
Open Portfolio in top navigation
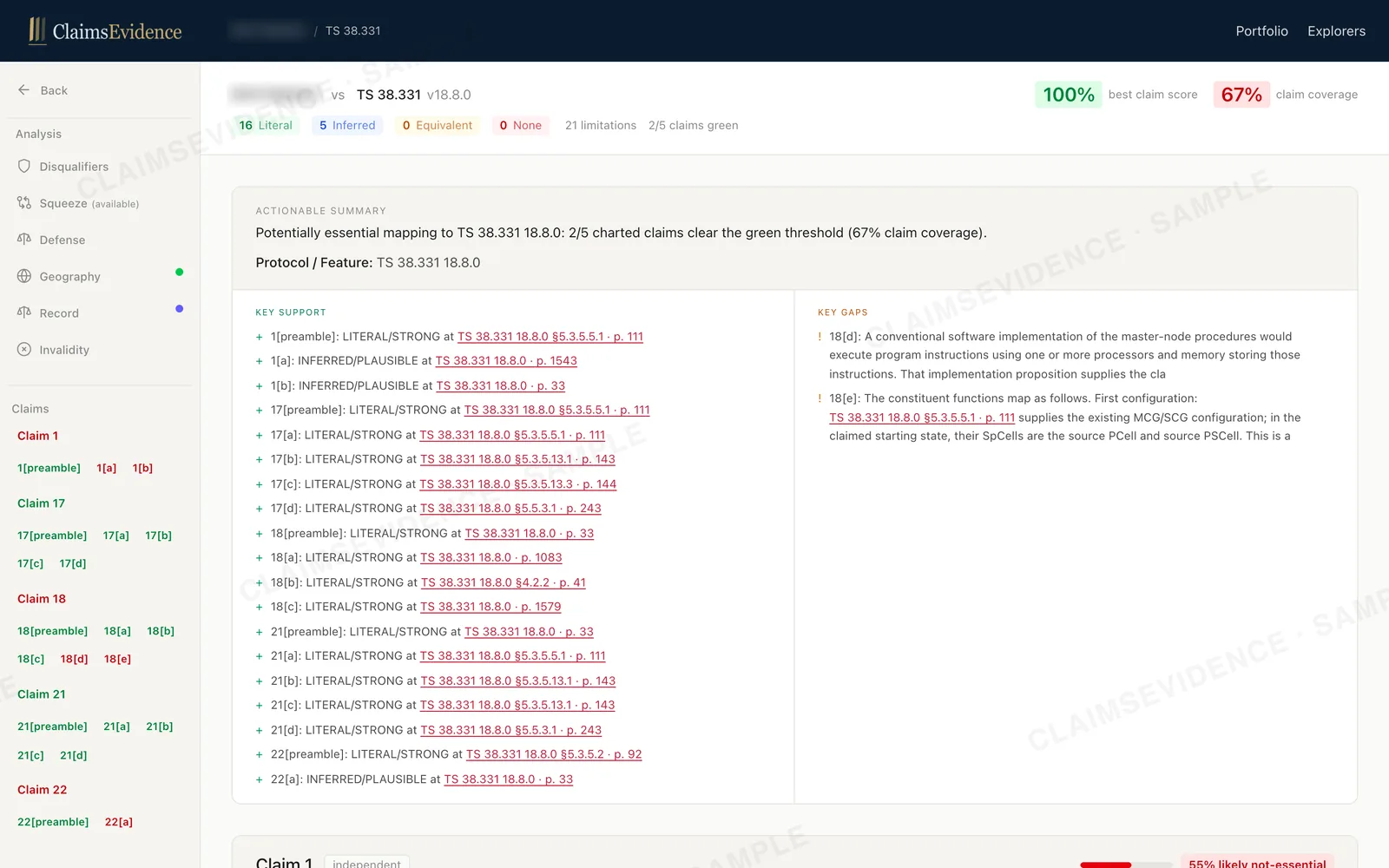click(1261, 31)
